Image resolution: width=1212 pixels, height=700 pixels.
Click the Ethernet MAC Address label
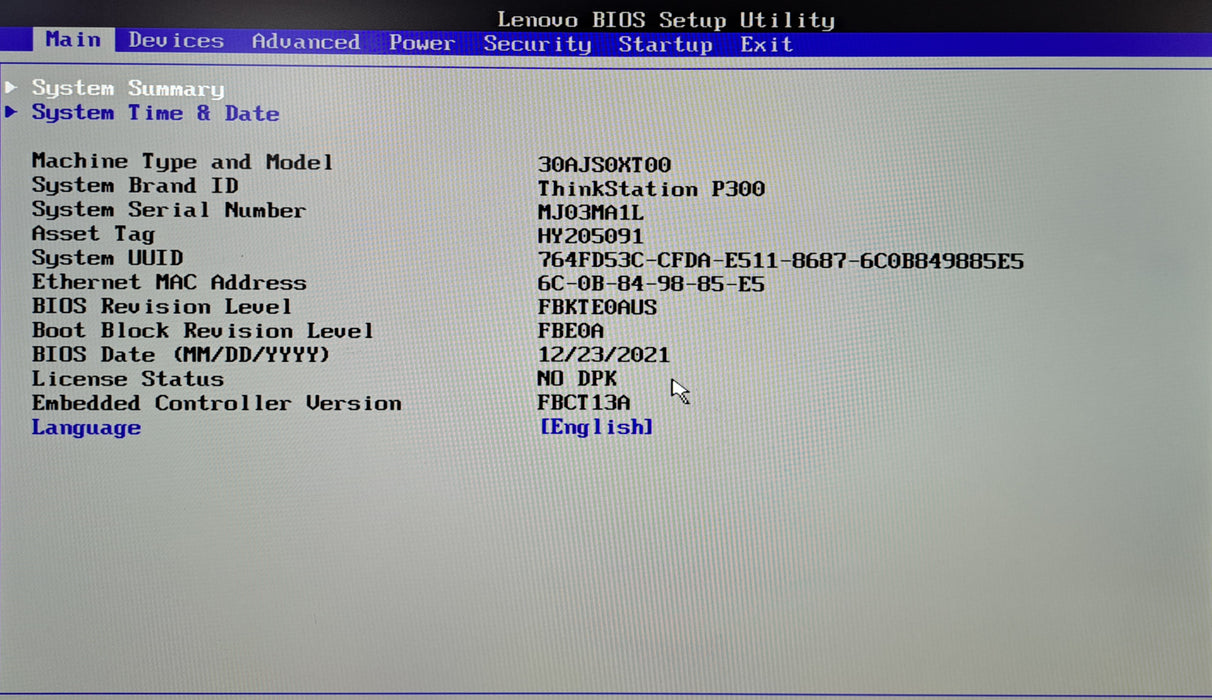(x=169, y=283)
